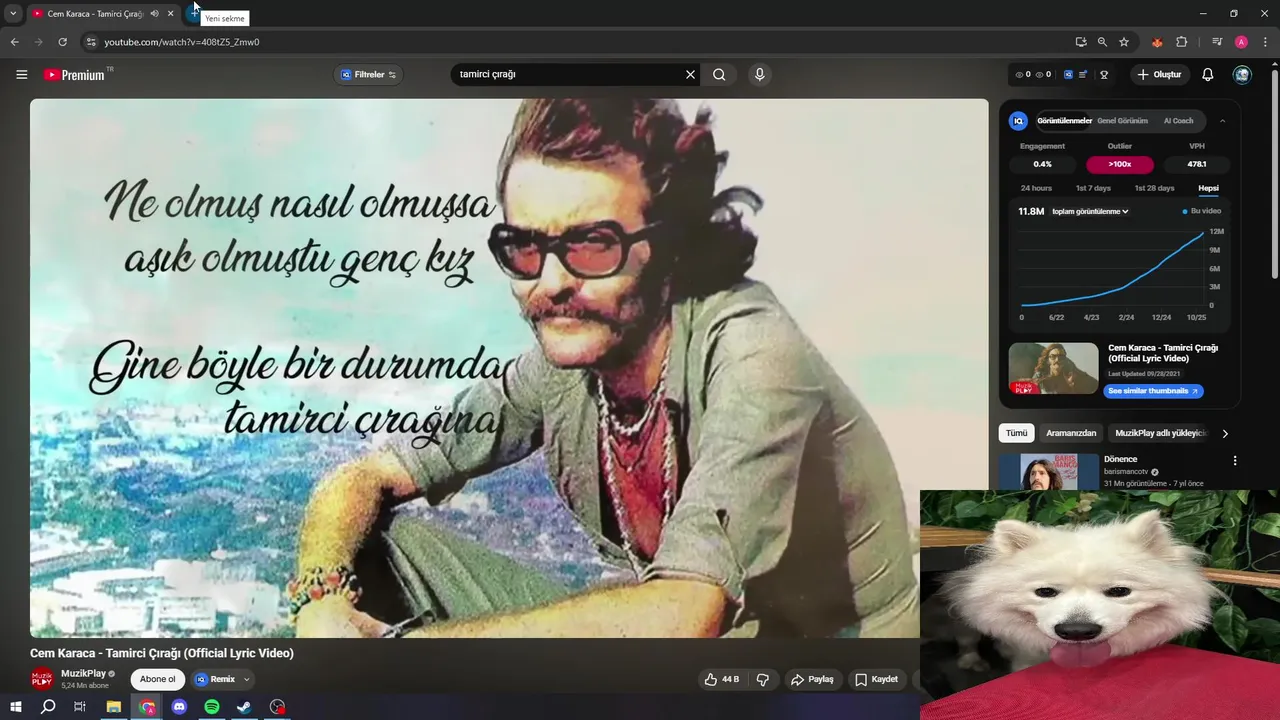
Task: Clear the search box with the X
Action: click(690, 74)
